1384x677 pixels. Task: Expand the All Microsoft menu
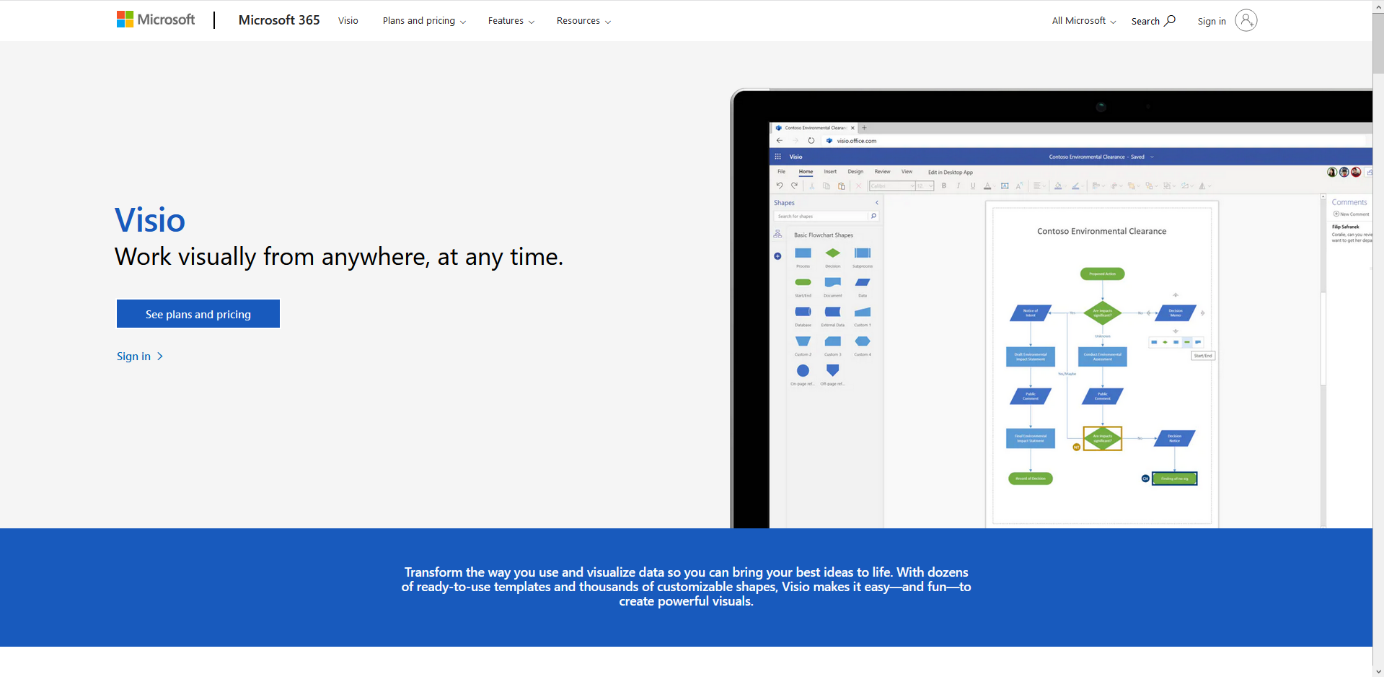pyautogui.click(x=1084, y=21)
